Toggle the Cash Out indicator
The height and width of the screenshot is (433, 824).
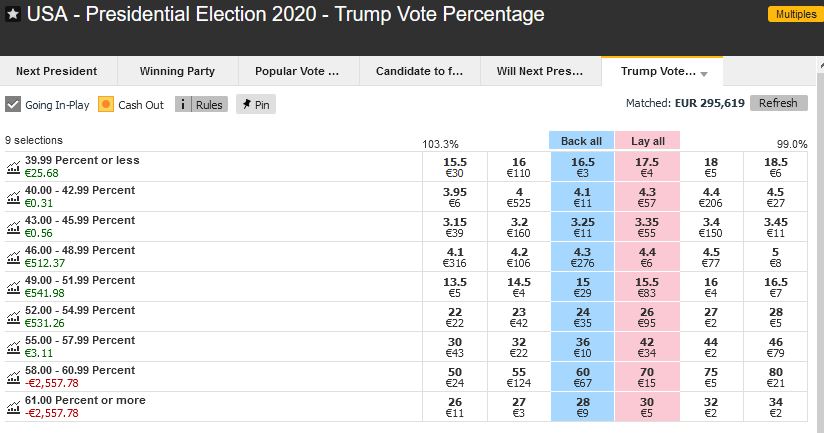click(x=107, y=104)
